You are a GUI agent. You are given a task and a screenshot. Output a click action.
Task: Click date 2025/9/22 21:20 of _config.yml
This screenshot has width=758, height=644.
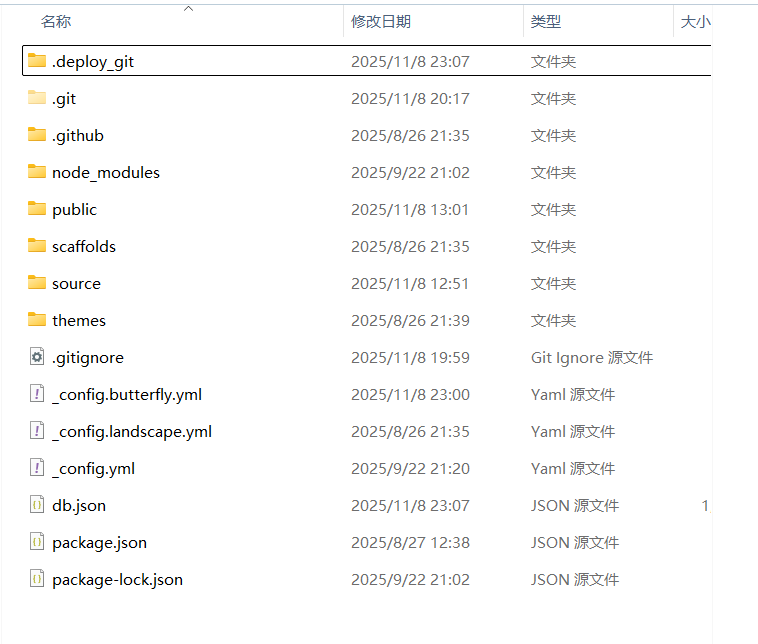tap(410, 469)
